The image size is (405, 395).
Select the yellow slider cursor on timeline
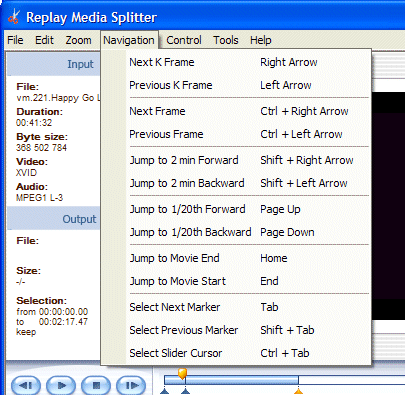182,374
